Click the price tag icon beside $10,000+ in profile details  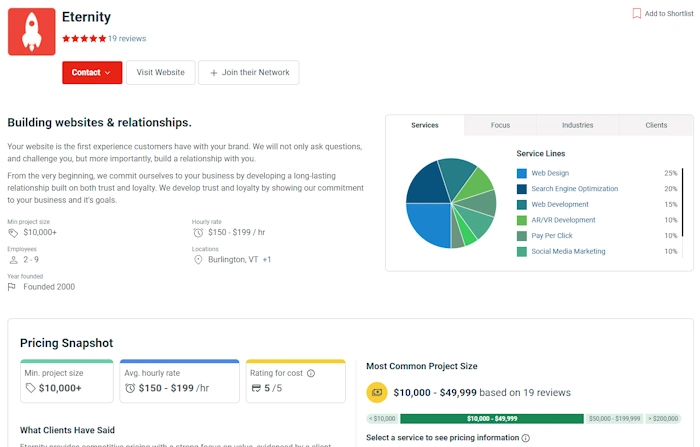pyautogui.click(x=13, y=233)
